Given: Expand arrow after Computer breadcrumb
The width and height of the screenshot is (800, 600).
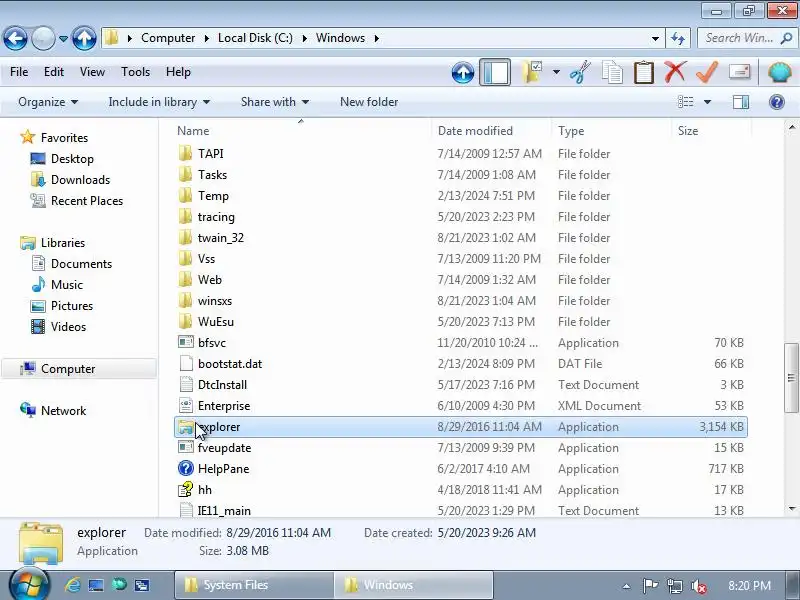Looking at the screenshot, I should pos(207,38).
